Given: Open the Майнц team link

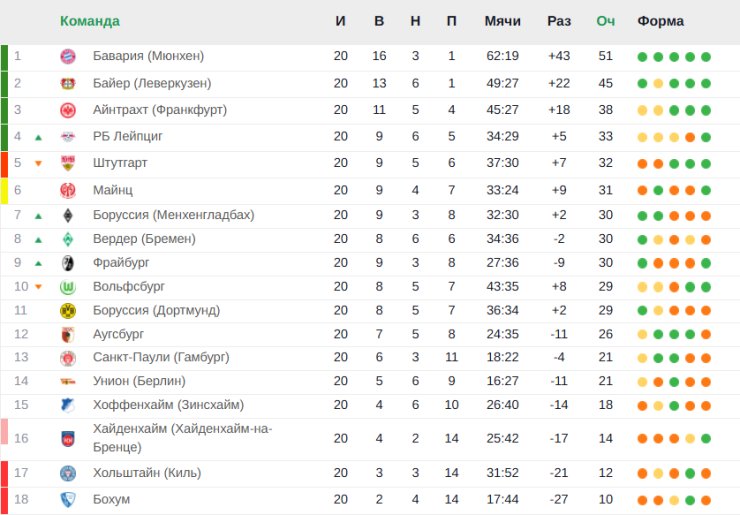Looking at the screenshot, I should coord(112,190).
